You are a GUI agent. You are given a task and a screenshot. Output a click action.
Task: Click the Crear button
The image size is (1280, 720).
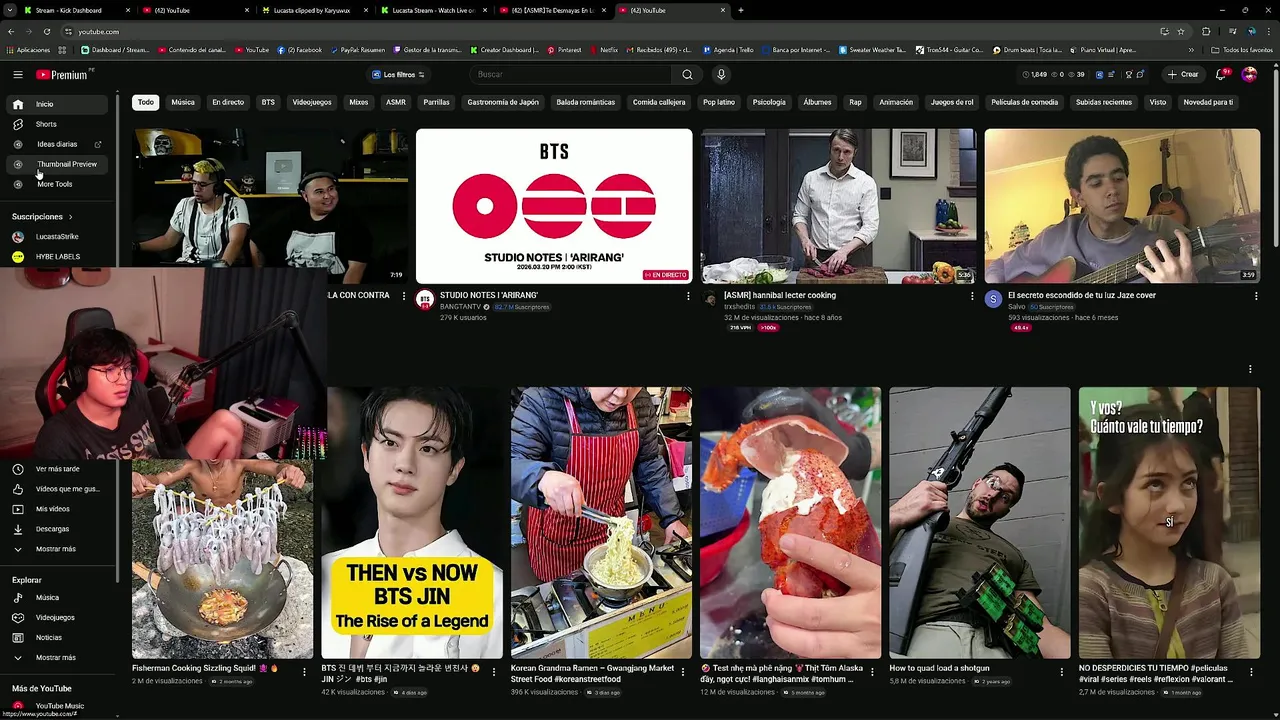click(1182, 75)
